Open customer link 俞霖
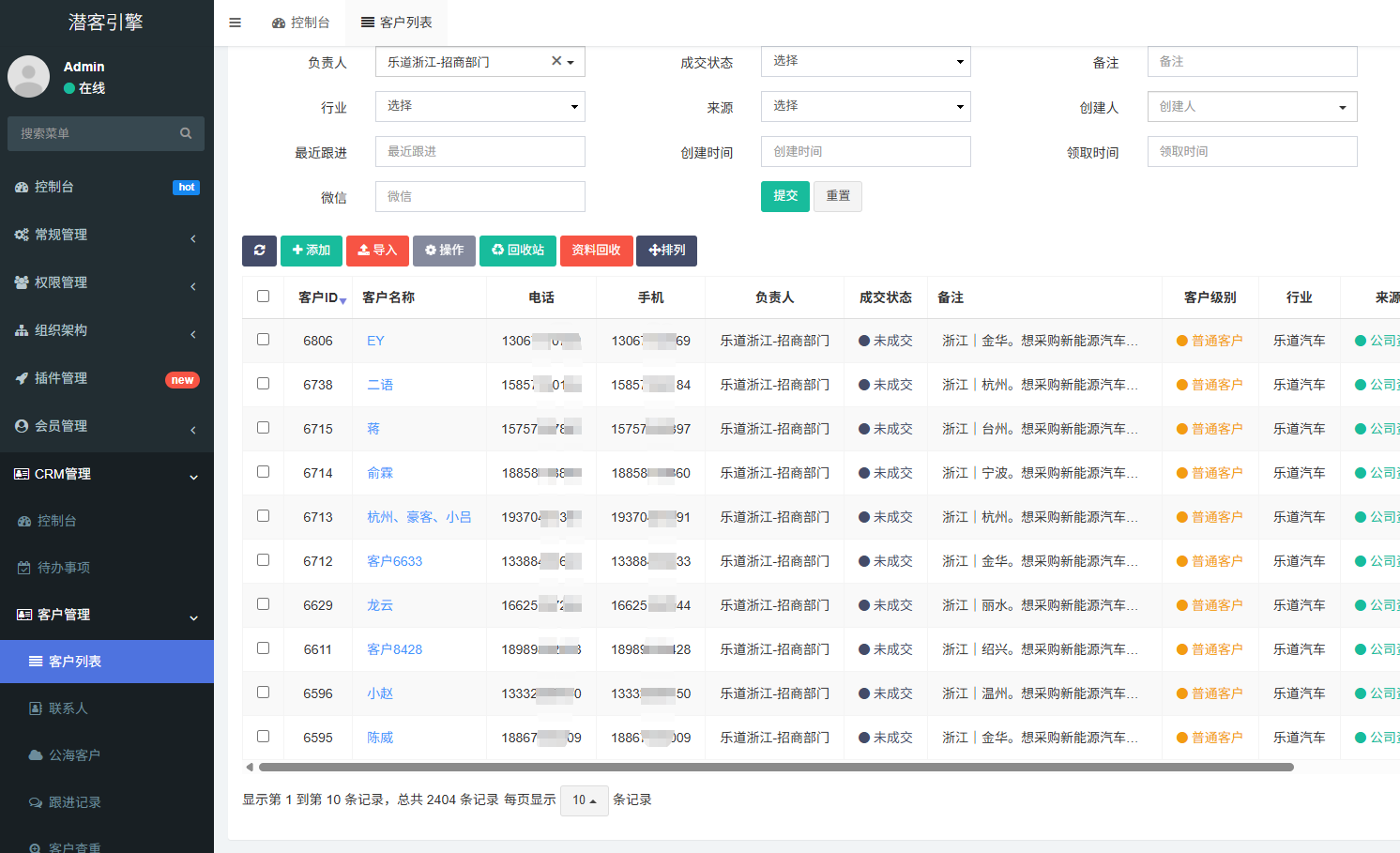The width and height of the screenshot is (1400, 853). (380, 473)
